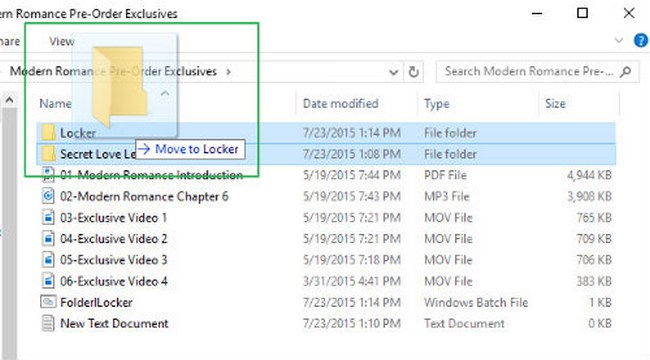Click the search magnifier icon
The width and height of the screenshot is (650, 360).
pos(626,72)
